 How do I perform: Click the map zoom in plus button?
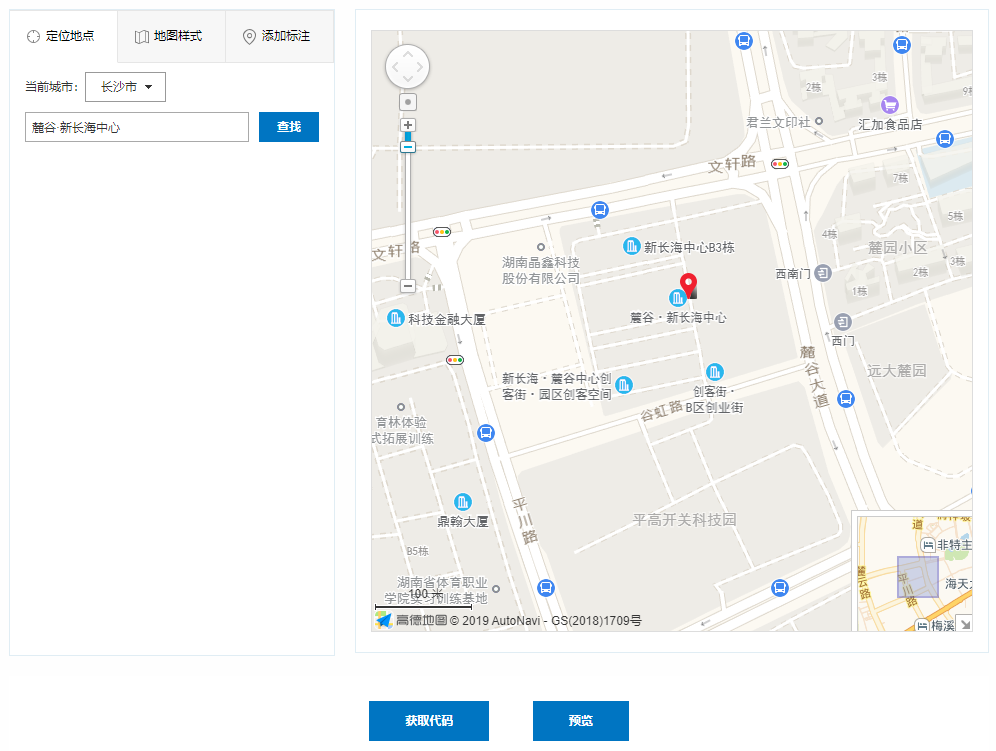tap(408, 125)
